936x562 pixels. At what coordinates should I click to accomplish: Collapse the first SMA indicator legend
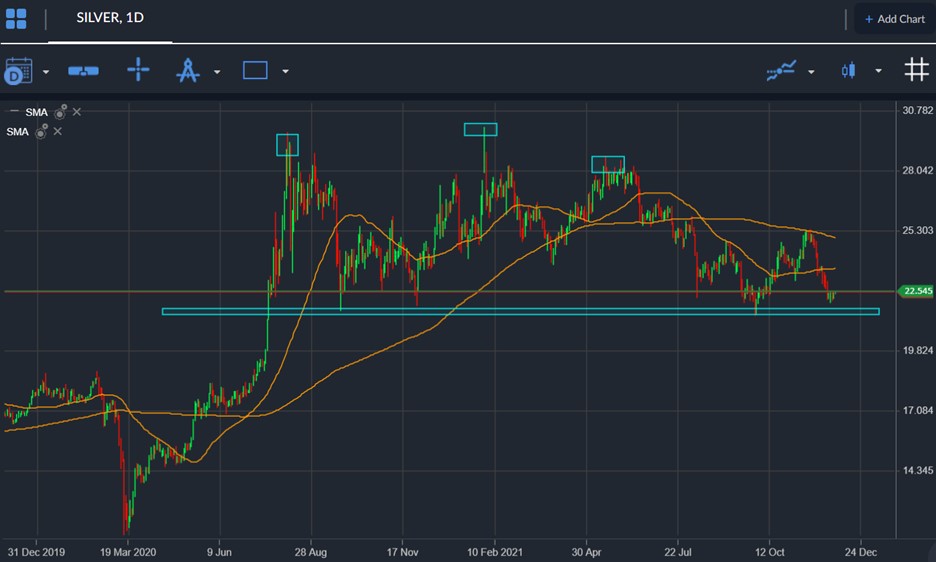(14, 111)
